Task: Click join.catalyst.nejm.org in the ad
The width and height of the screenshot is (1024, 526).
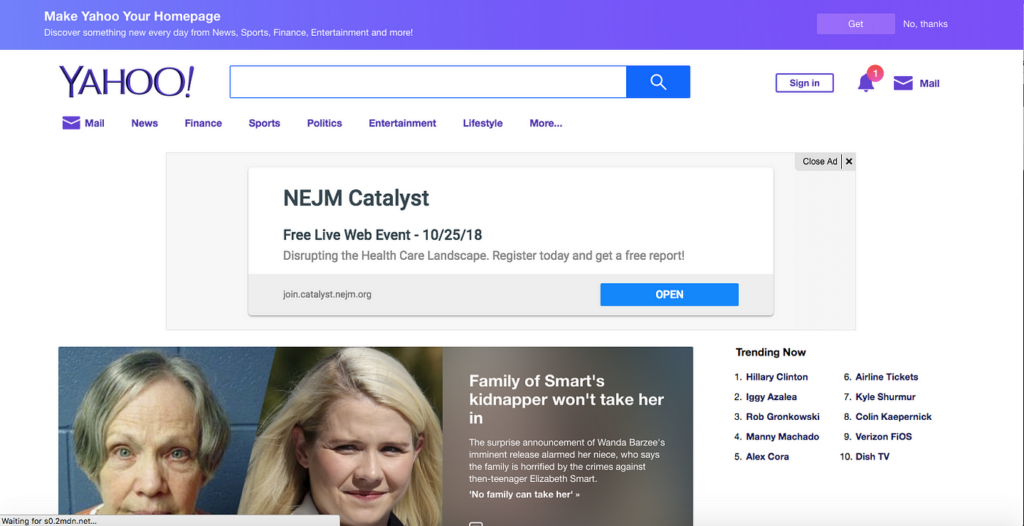Action: tap(327, 294)
